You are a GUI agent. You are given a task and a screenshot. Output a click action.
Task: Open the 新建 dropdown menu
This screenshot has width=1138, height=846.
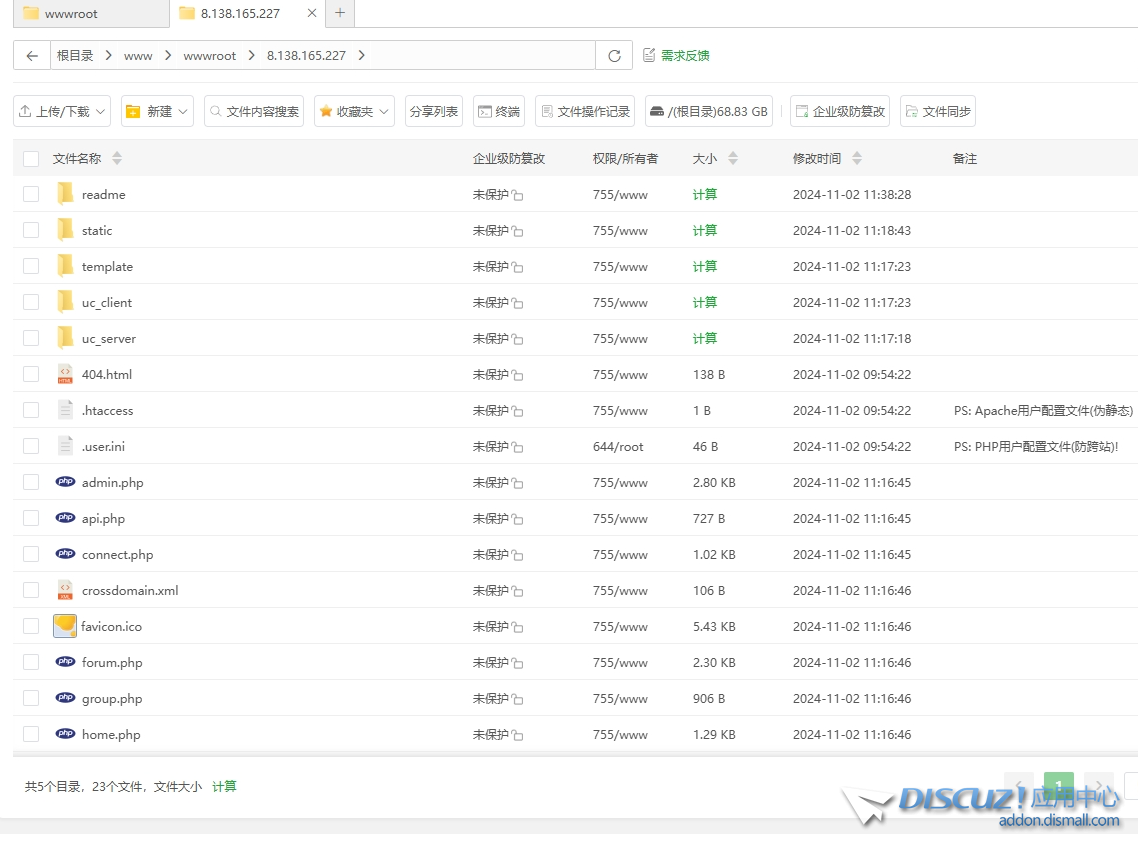tap(158, 112)
